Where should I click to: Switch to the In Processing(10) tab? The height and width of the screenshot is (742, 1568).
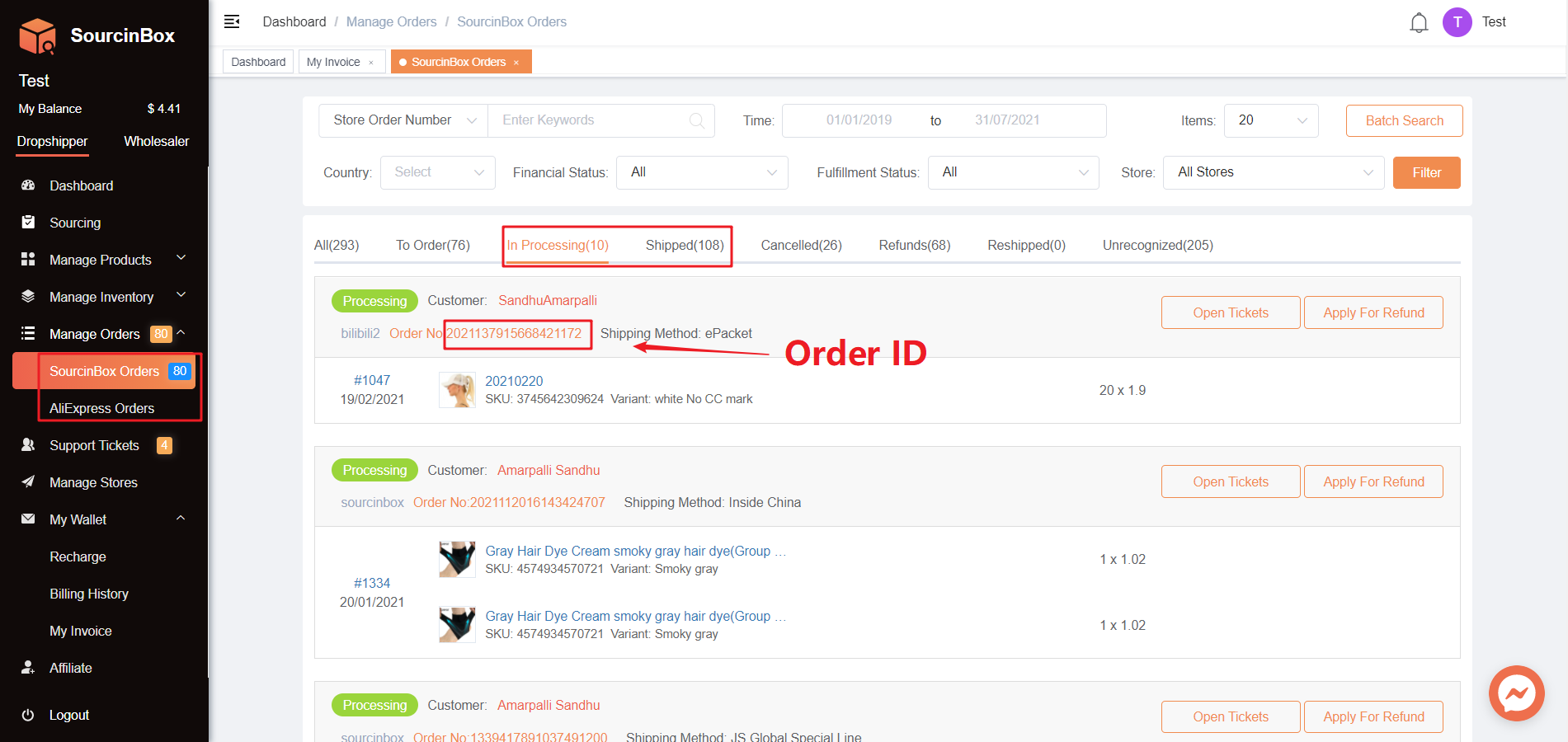(558, 245)
